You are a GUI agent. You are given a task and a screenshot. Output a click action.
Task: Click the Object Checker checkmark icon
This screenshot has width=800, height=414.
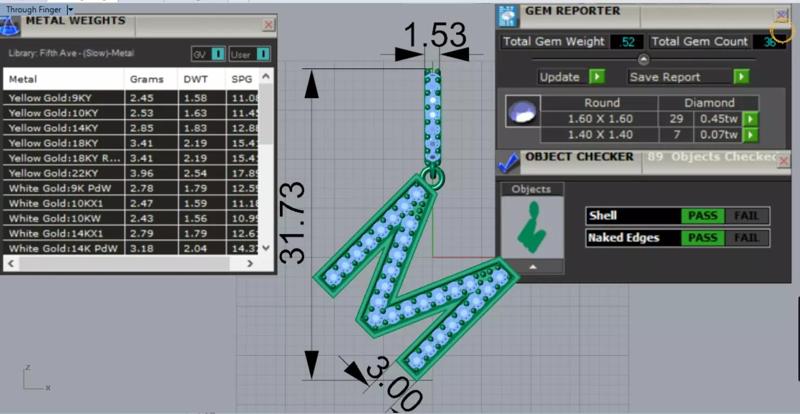coord(508,162)
